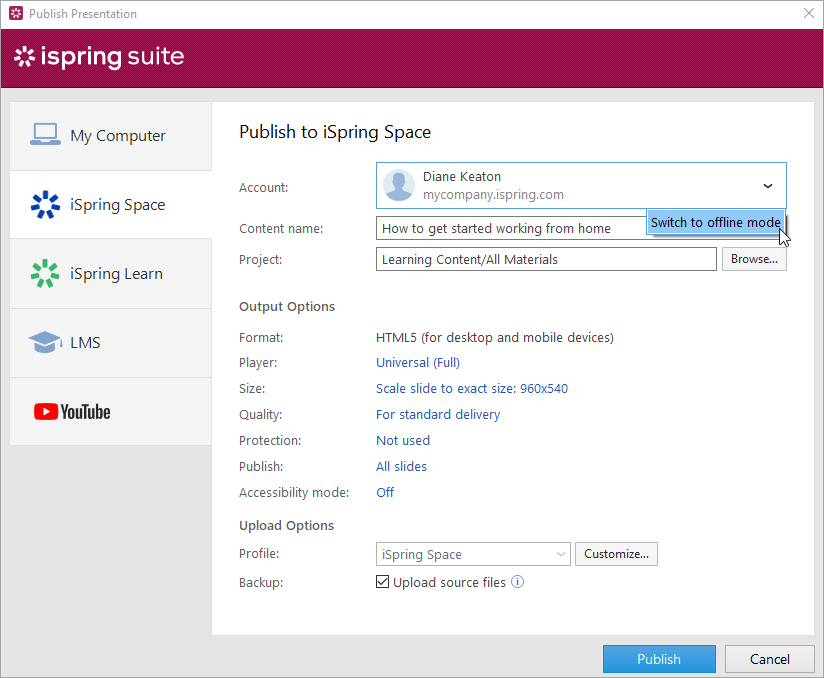Click the Project path input field
The height and width of the screenshot is (678, 824).
click(x=546, y=259)
